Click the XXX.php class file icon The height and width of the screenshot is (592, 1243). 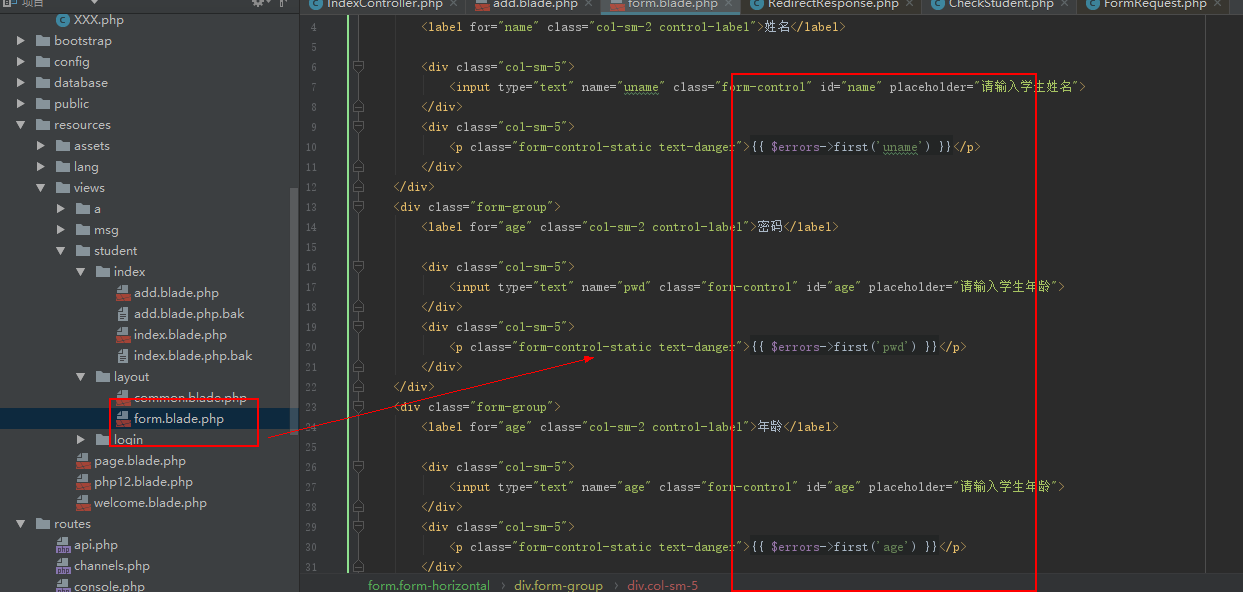62,20
